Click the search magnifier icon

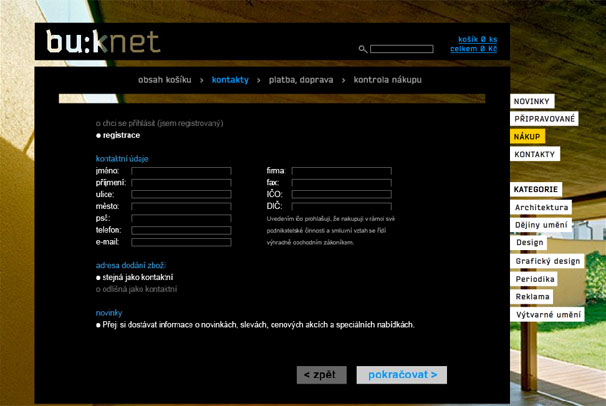pyautogui.click(x=363, y=48)
